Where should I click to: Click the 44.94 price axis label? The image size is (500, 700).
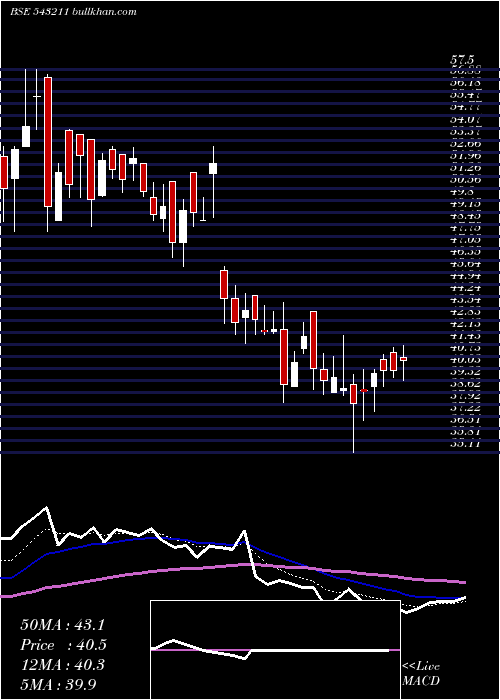[466, 276]
